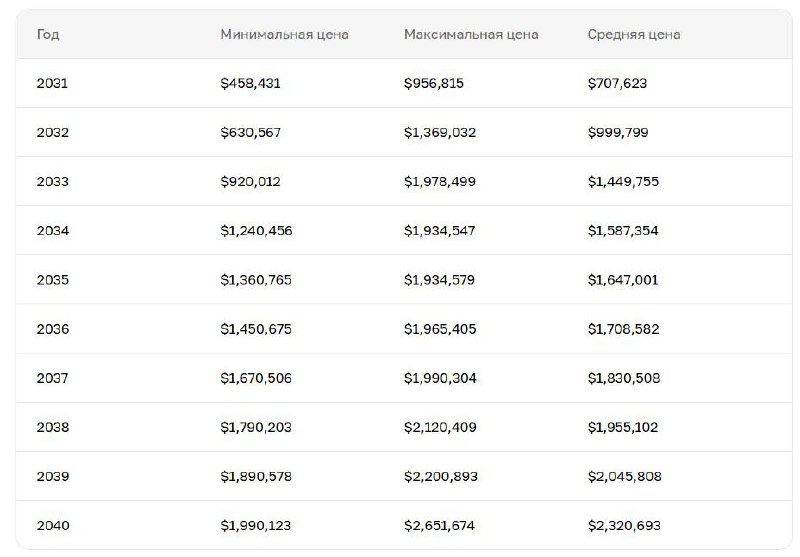Image resolution: width=800 pixels, height=557 pixels.
Task: Select the maximum price $1,934,579
Action: [440, 280]
